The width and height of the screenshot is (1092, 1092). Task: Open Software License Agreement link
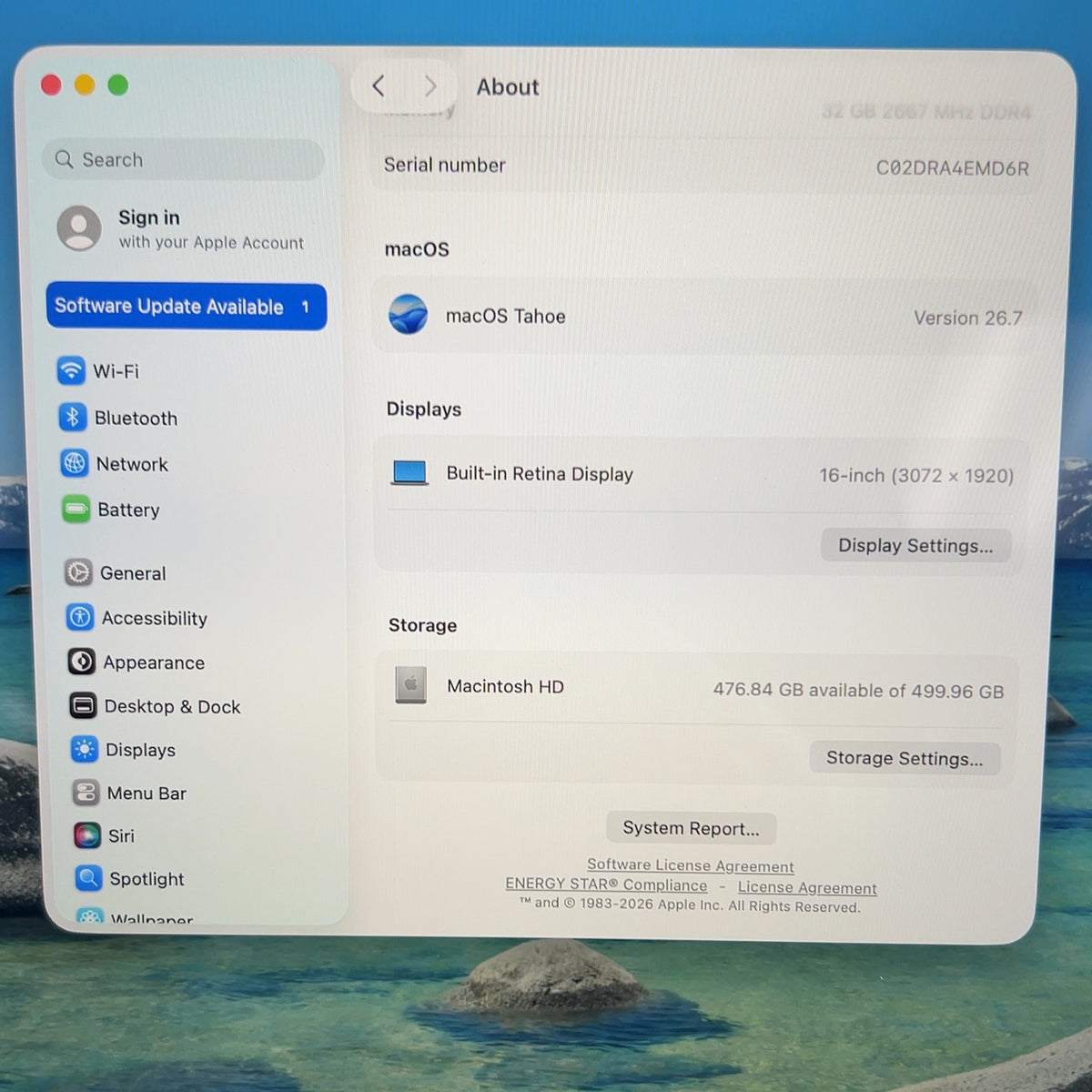click(x=691, y=865)
